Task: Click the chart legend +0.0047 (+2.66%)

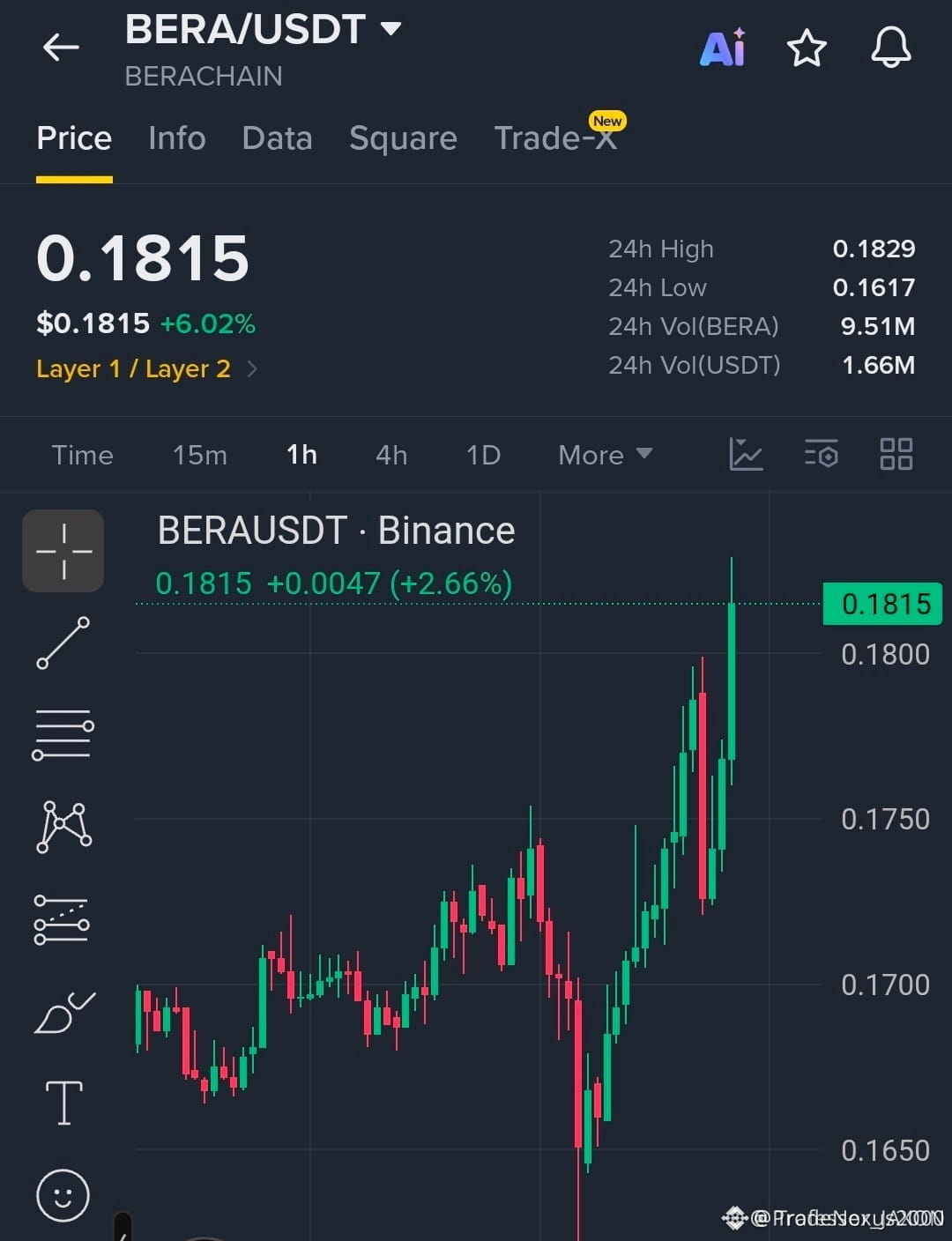Action: pyautogui.click(x=389, y=583)
